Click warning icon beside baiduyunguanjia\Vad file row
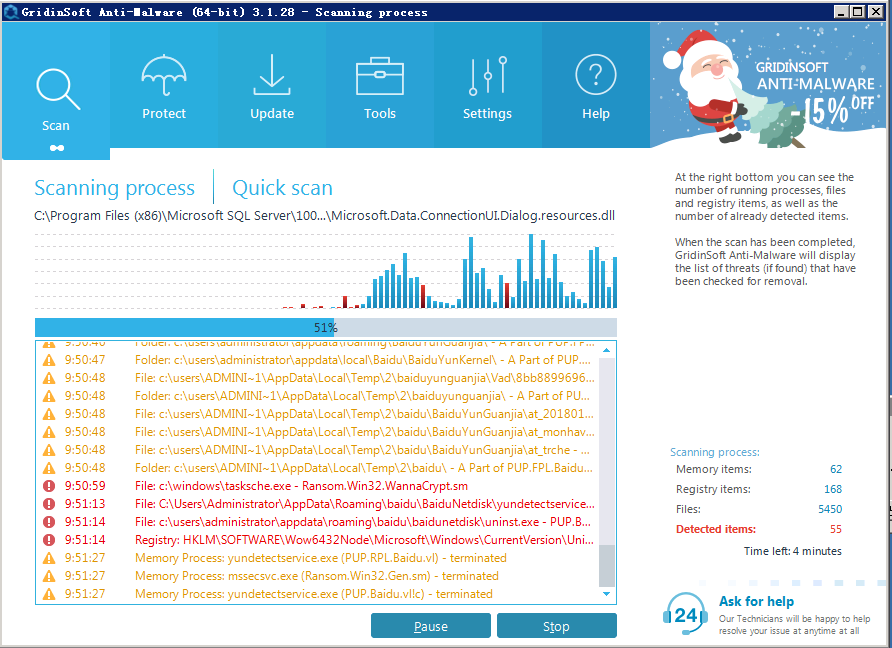 [49, 378]
